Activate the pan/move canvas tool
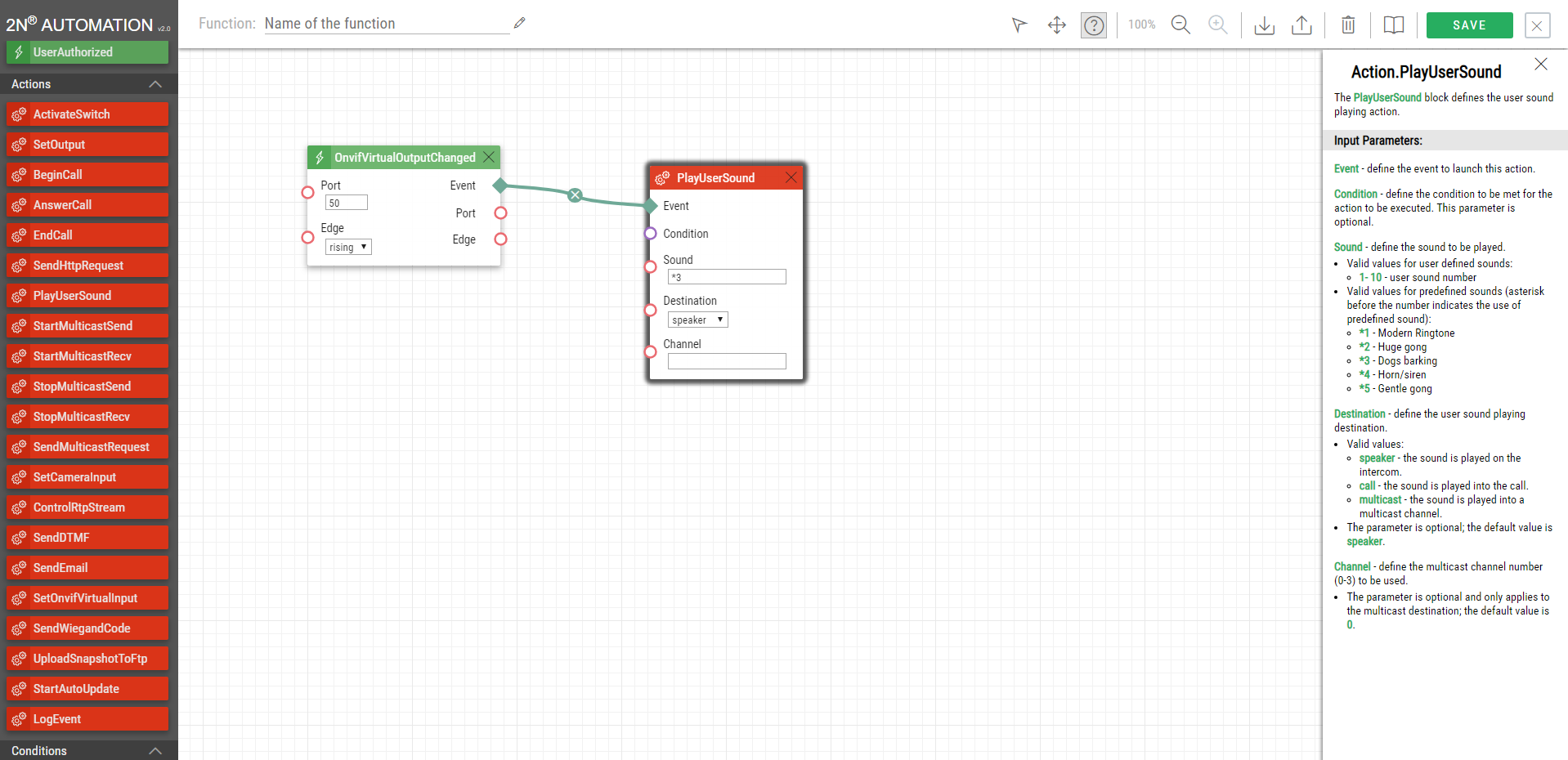 pyautogui.click(x=1056, y=25)
